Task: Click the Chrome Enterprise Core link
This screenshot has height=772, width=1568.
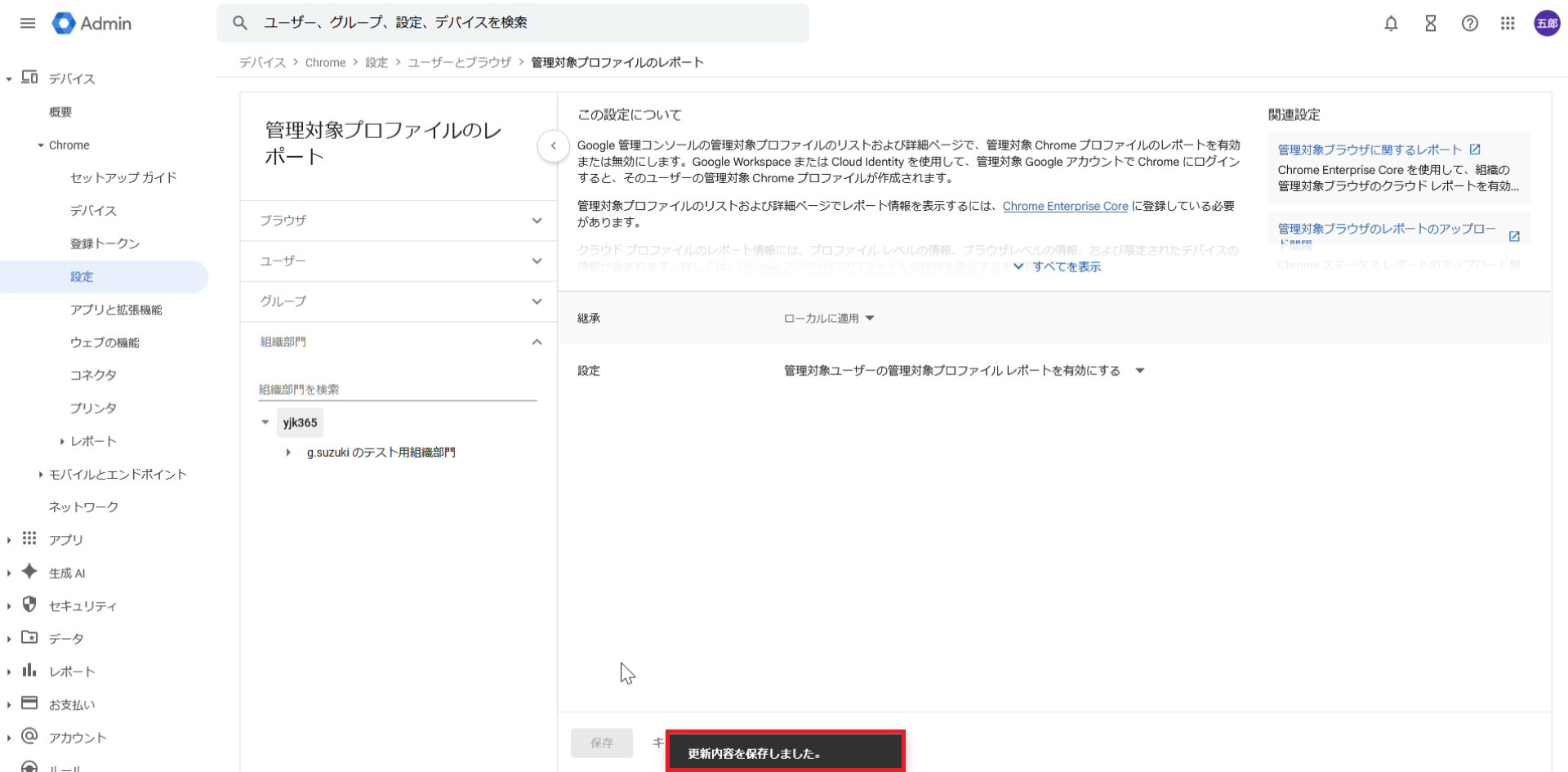Action: click(x=1065, y=207)
